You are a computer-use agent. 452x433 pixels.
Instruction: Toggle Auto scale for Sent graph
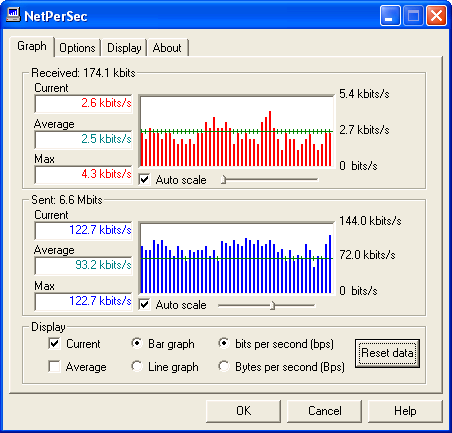pos(144,305)
